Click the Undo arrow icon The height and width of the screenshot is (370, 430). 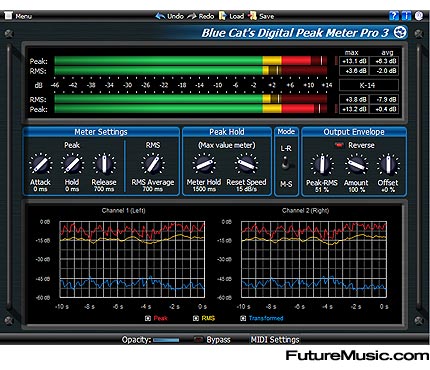(160, 16)
